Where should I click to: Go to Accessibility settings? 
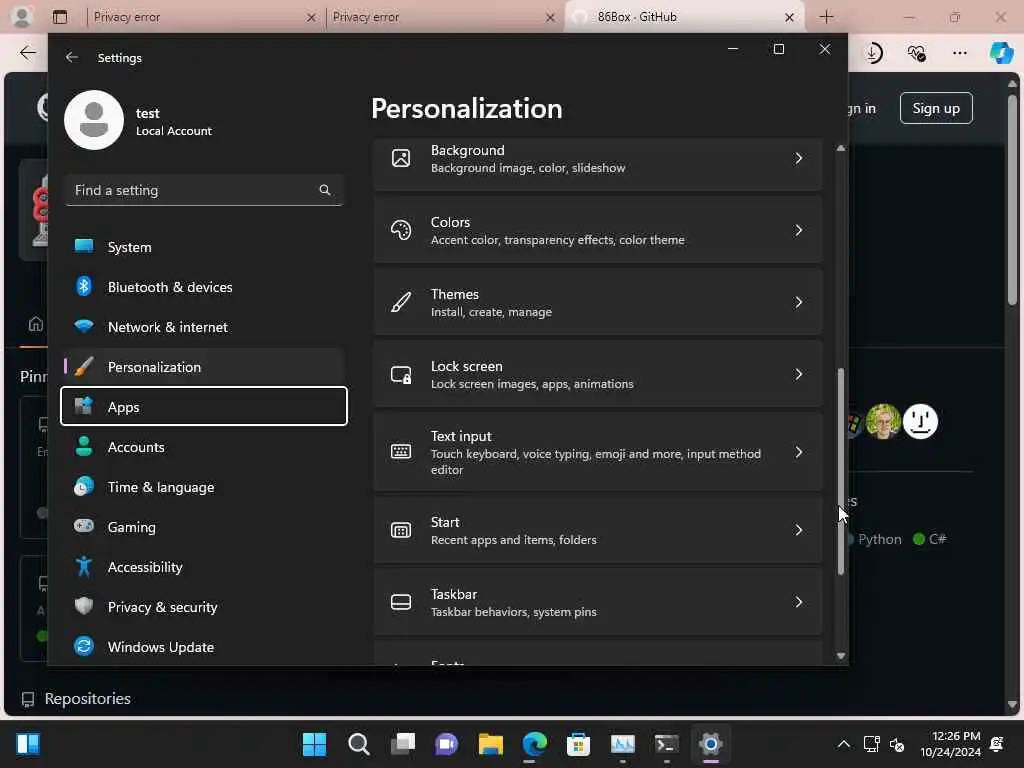(203, 566)
